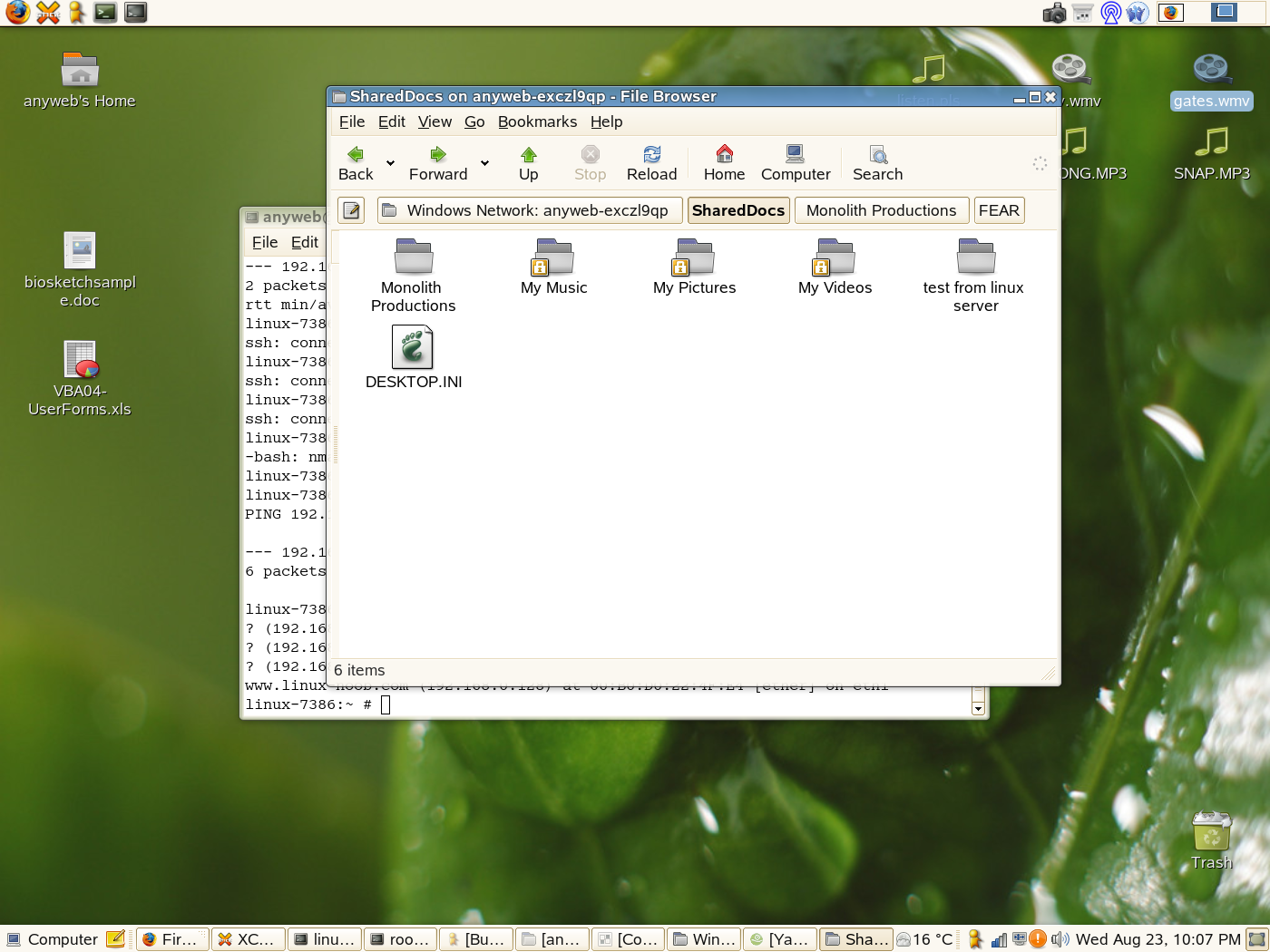Click the show desktop button in bottom panel
This screenshot has height=952, width=1270.
[x=1256, y=939]
